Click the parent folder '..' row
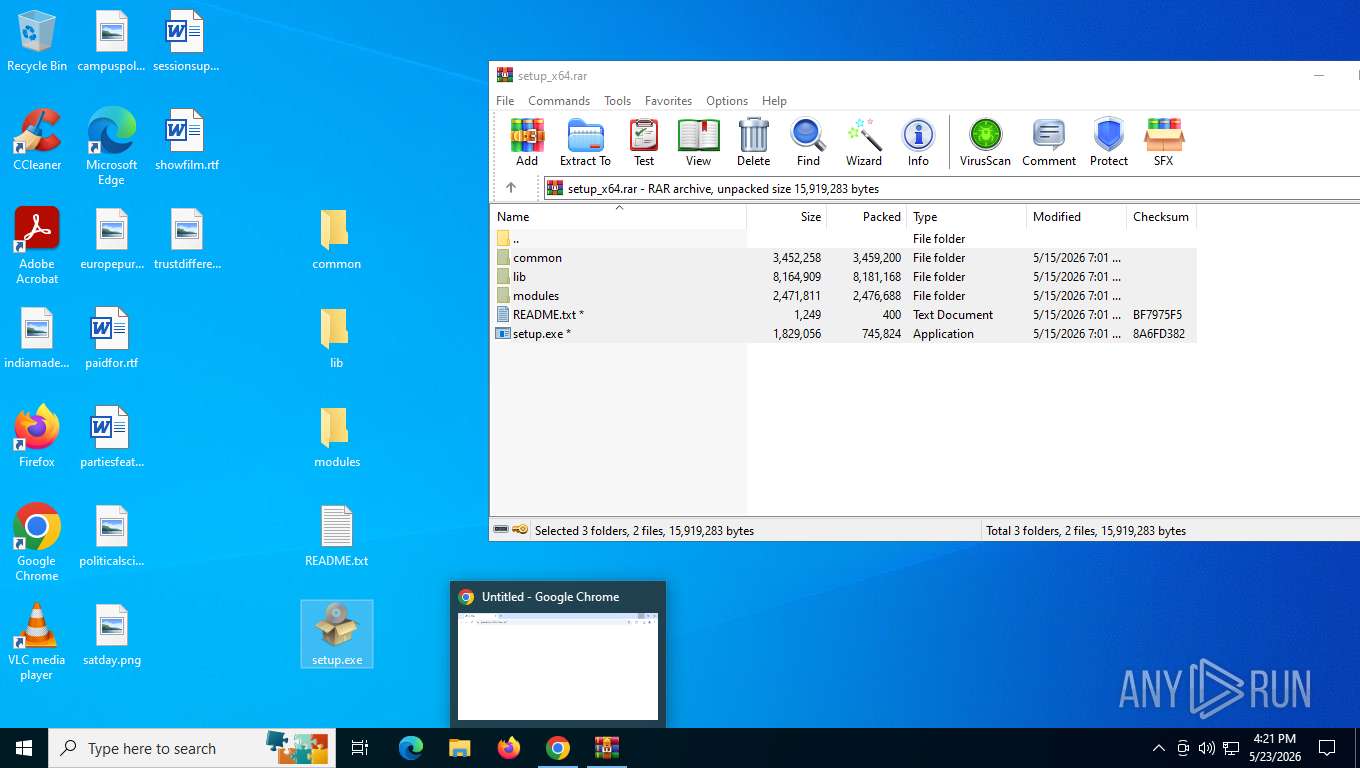This screenshot has width=1360, height=768. click(x=844, y=239)
